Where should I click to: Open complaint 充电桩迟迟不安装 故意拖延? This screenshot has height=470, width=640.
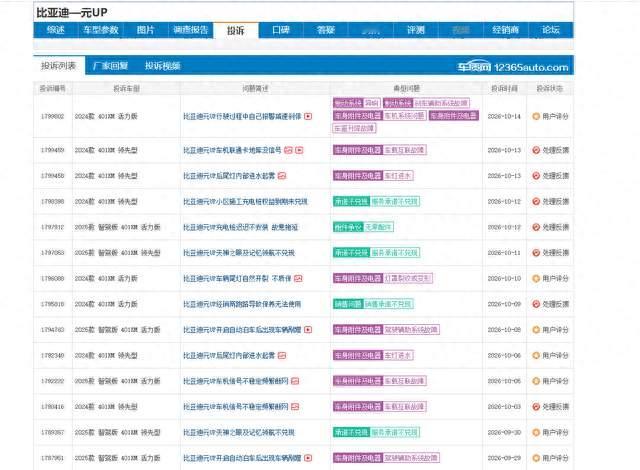click(x=240, y=227)
